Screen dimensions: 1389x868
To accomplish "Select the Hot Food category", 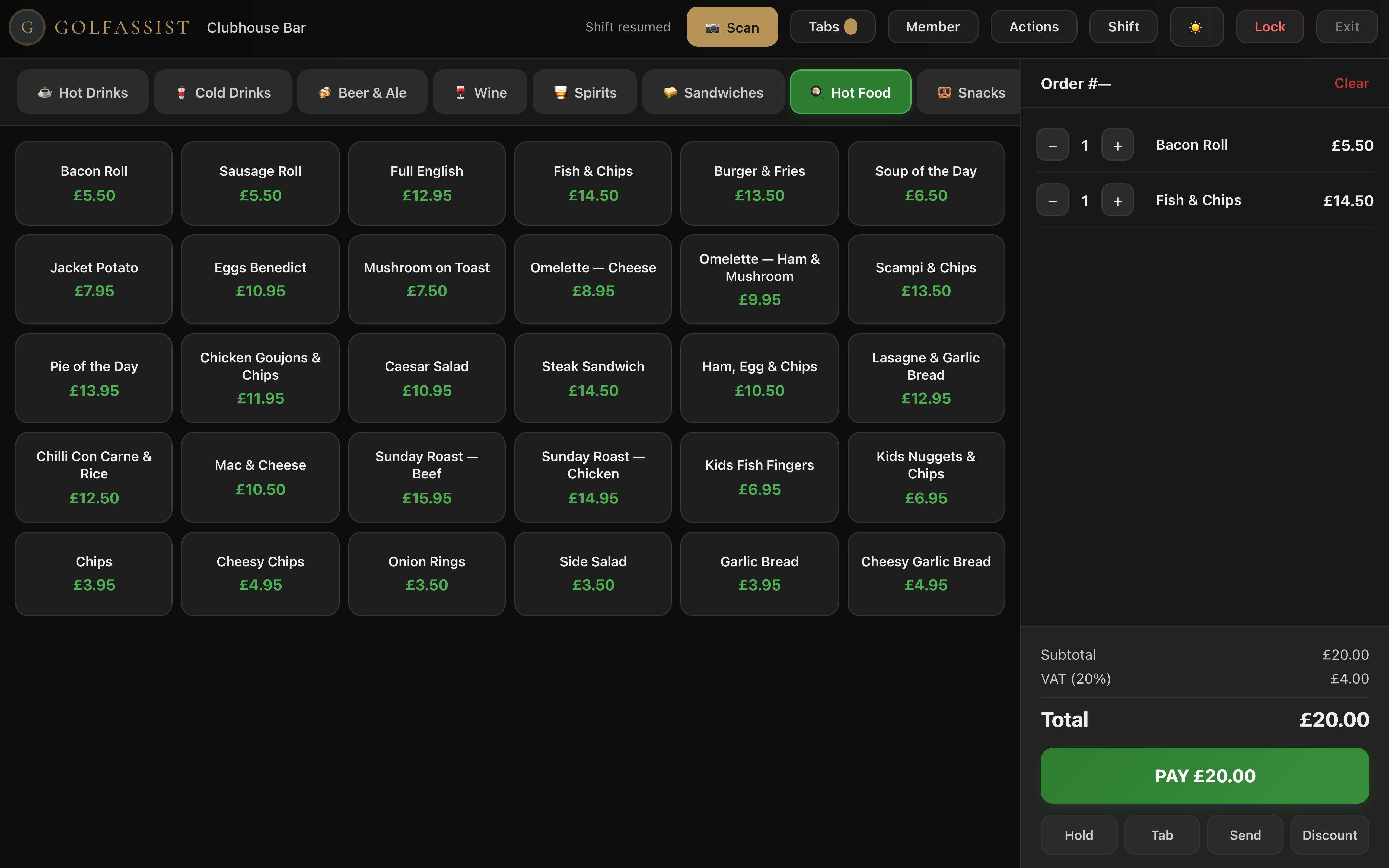I will click(x=850, y=92).
